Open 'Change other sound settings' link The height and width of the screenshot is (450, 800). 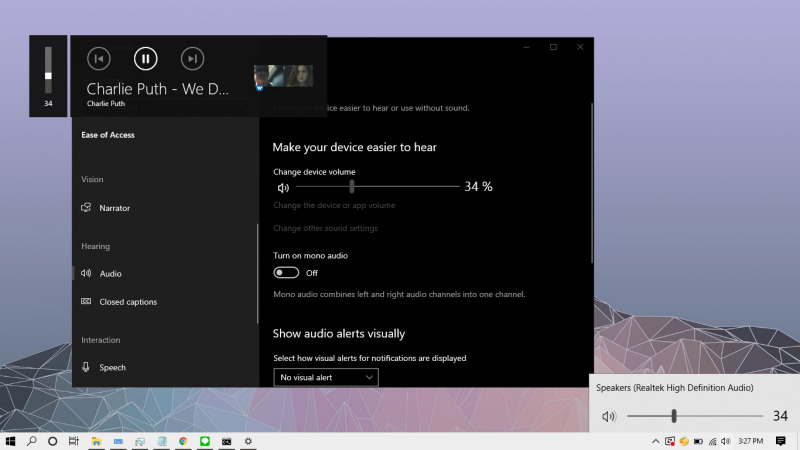tap(326, 228)
